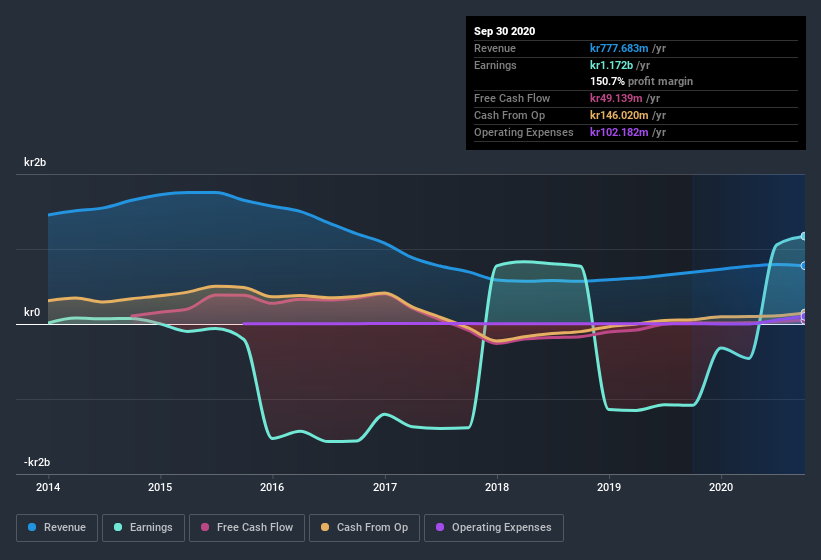Click the Earnings endpoint marker on chart

804,236
